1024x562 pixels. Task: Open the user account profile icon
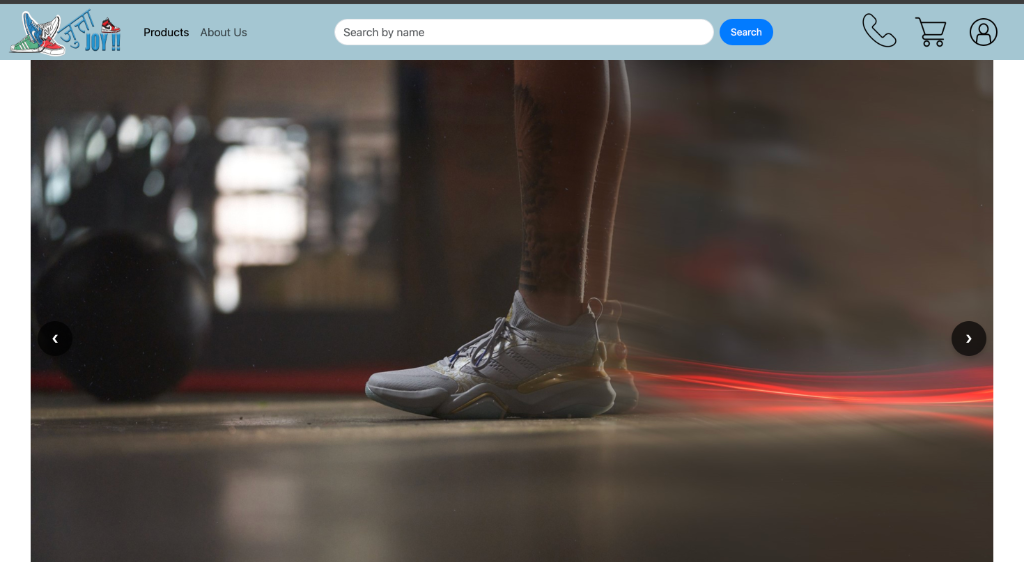point(983,32)
